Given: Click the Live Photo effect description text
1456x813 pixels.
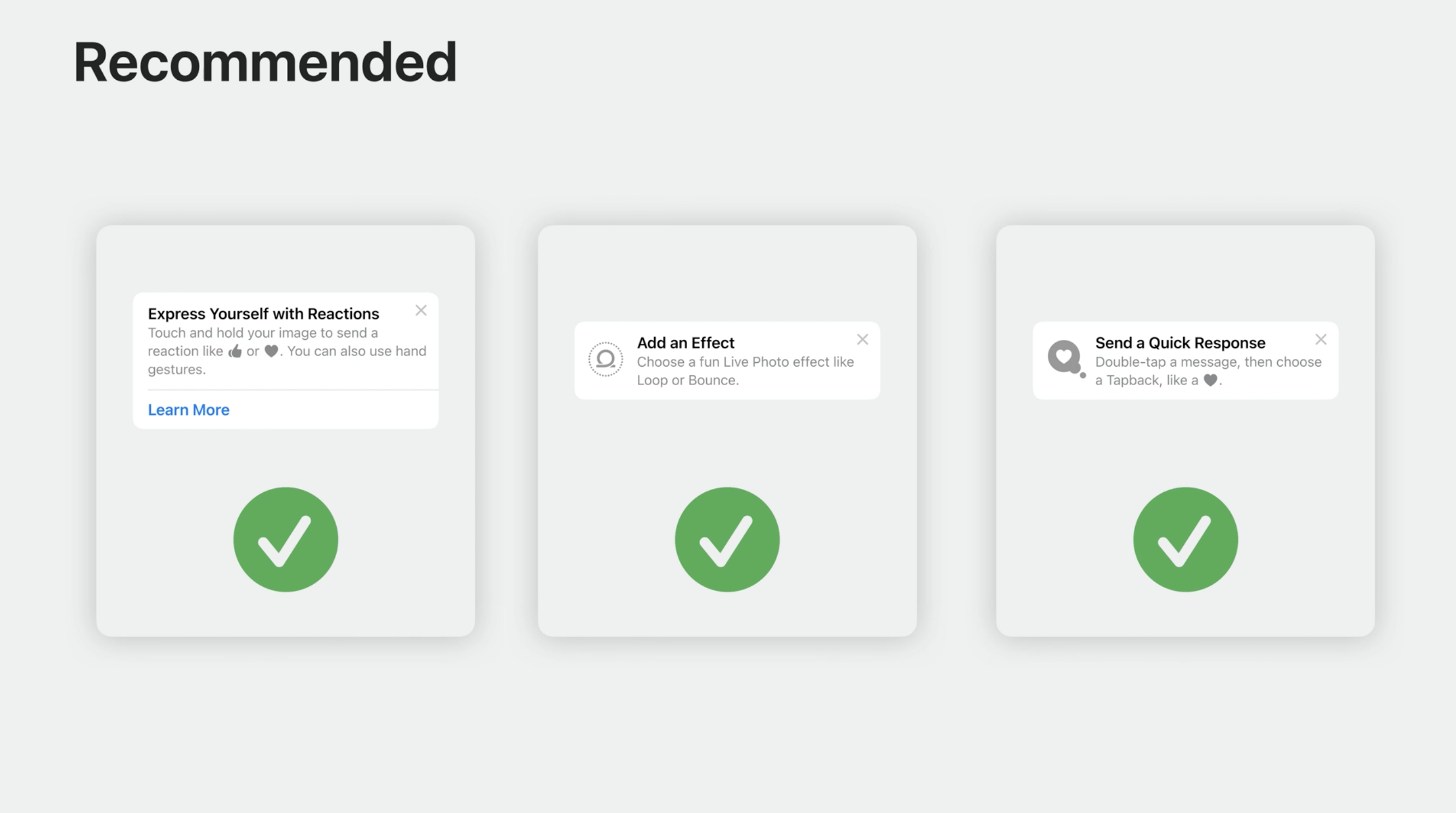Looking at the screenshot, I should point(744,370).
